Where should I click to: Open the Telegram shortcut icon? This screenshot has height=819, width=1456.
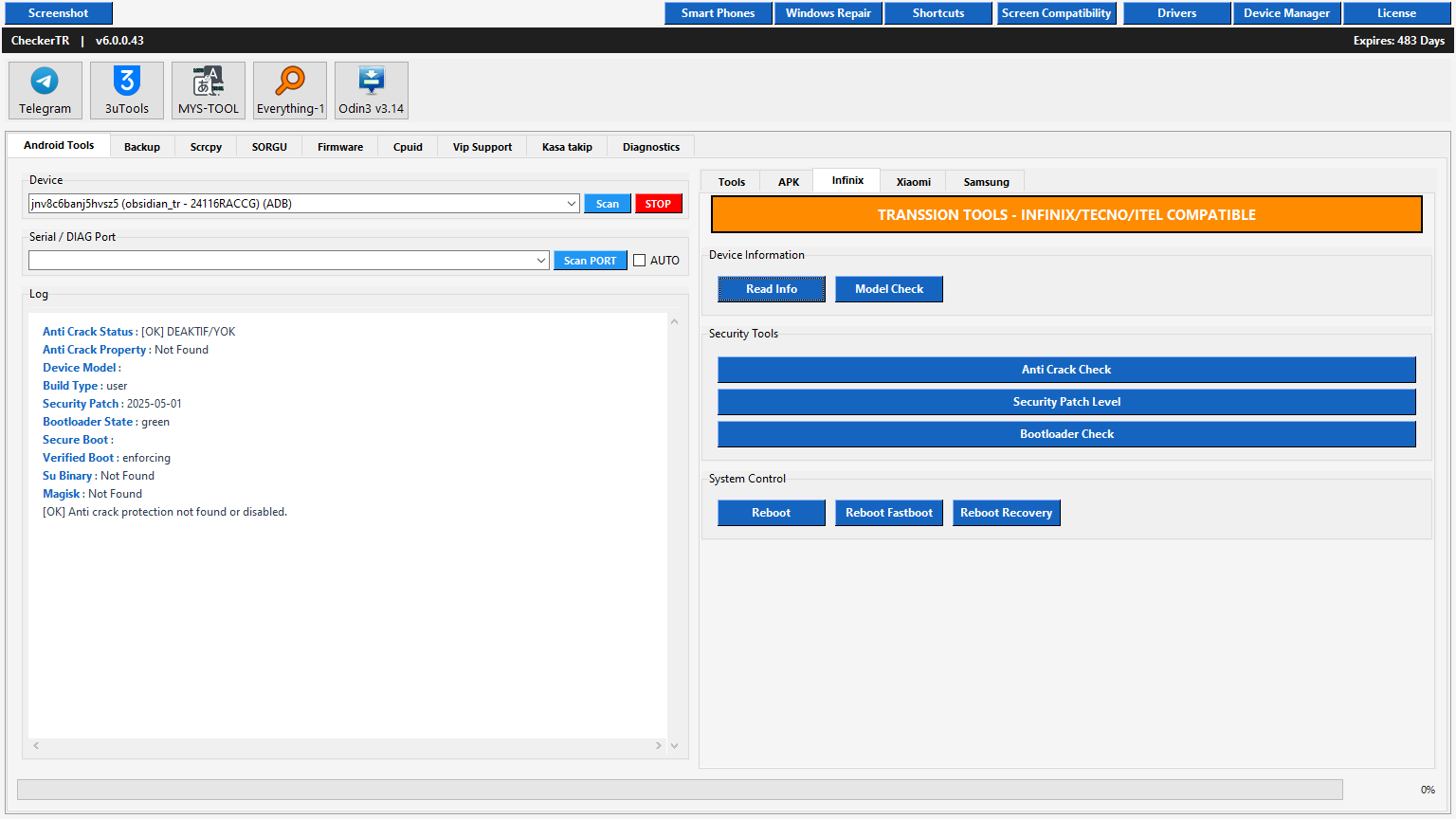tap(45, 90)
